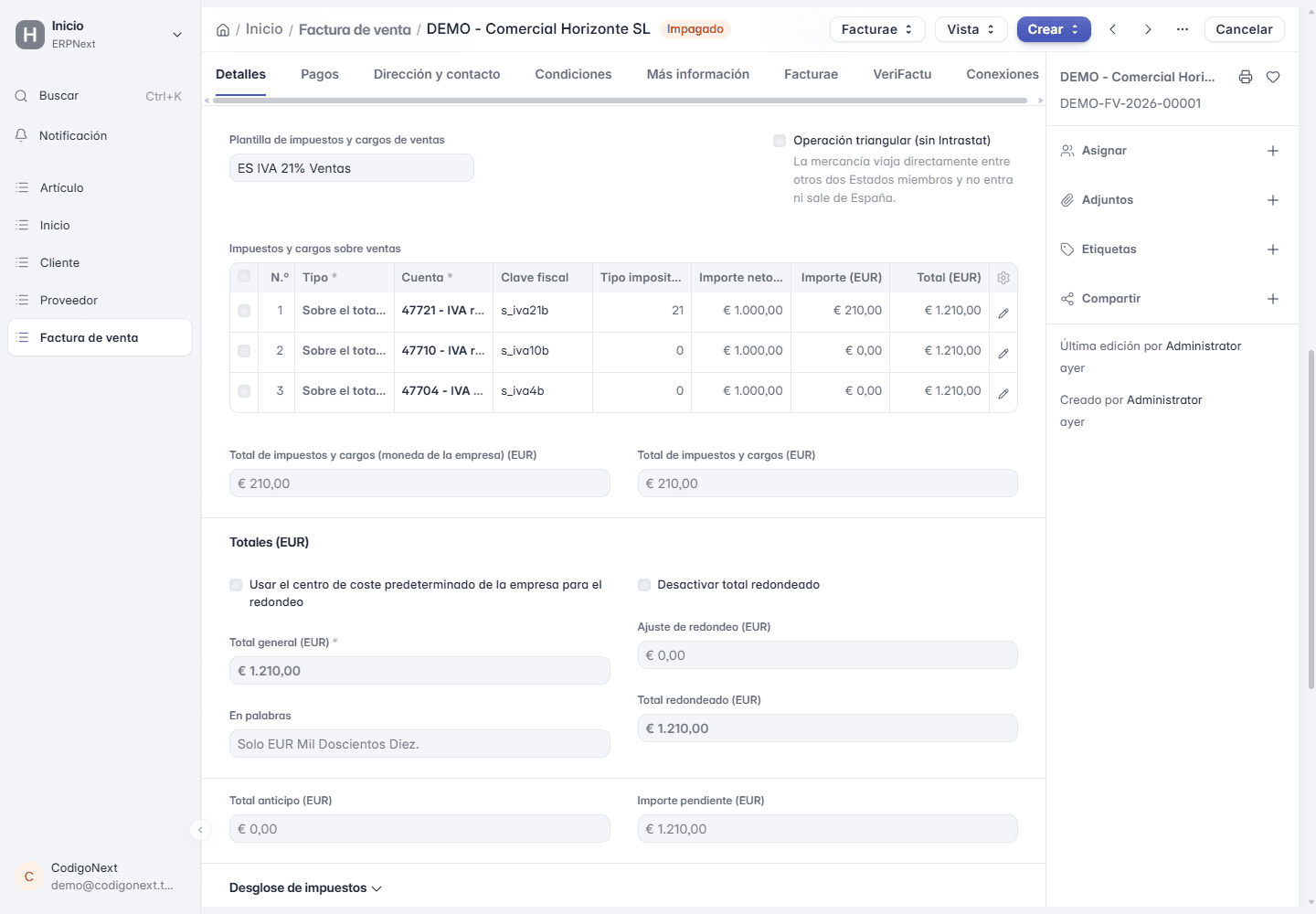The image size is (1316, 914).
Task: Open Factura de venta breadcrumb link
Action: tap(355, 29)
